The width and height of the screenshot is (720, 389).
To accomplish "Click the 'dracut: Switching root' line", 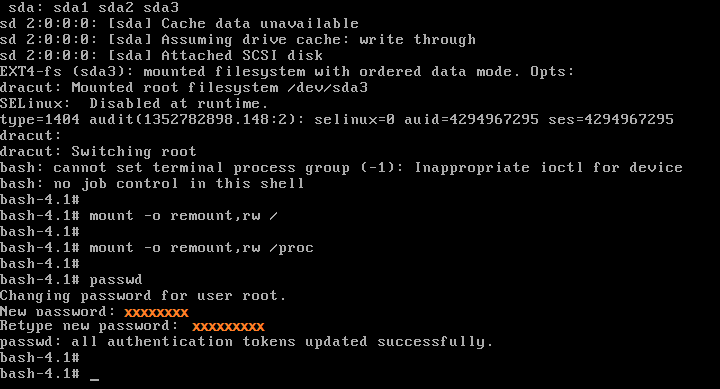I will tap(98, 152).
